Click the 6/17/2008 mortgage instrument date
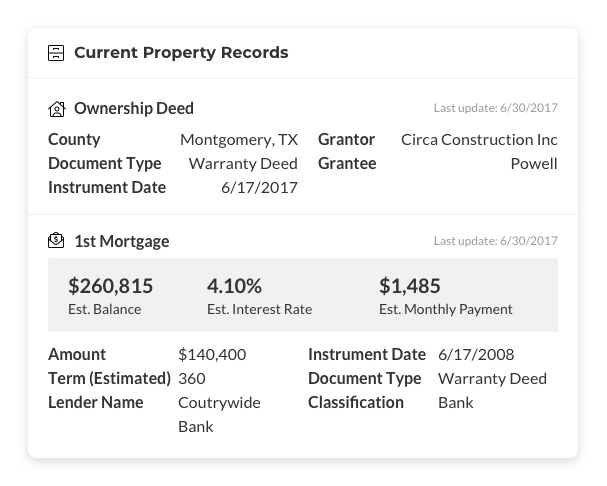The height and width of the screenshot is (486, 607). [476, 355]
